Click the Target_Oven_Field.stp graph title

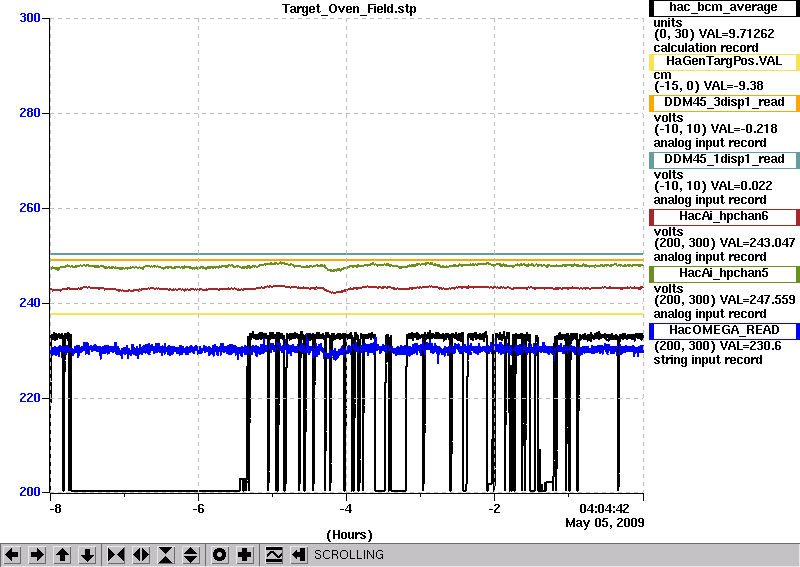tap(349, 9)
